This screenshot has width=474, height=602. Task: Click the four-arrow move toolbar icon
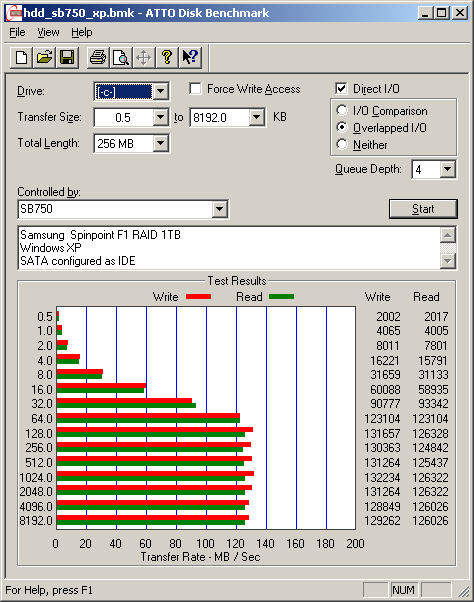click(144, 58)
